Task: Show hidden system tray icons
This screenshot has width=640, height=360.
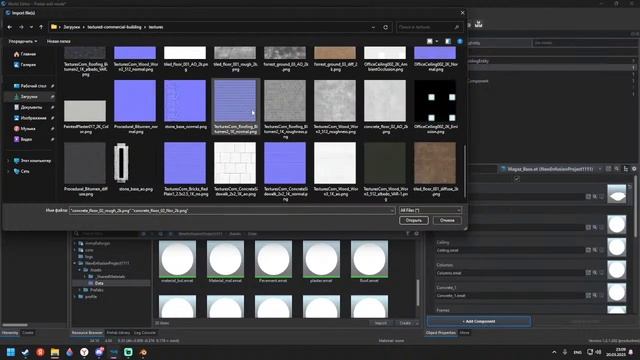Action: [x=554, y=352]
